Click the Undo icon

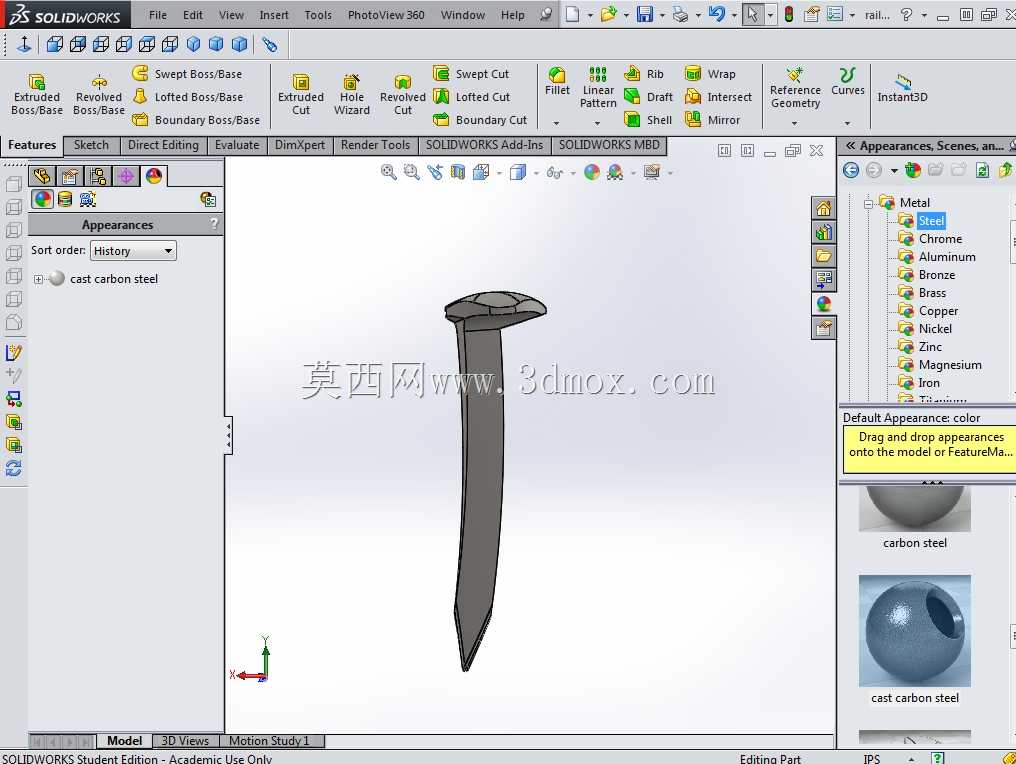pos(717,14)
